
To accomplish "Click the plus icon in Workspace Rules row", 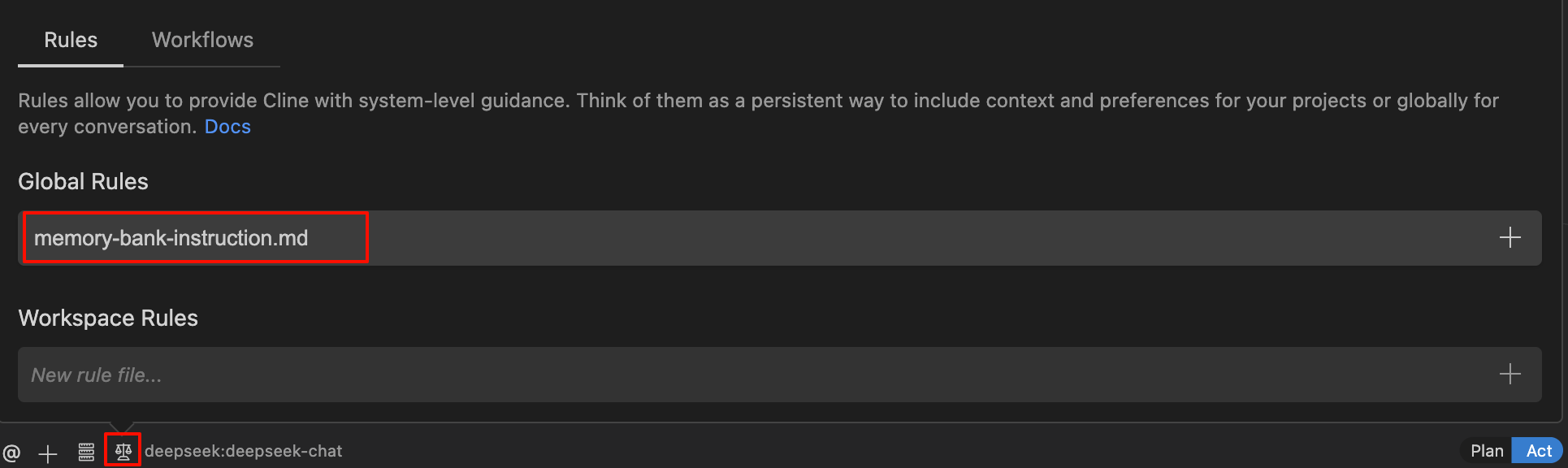I will [x=1510, y=374].
